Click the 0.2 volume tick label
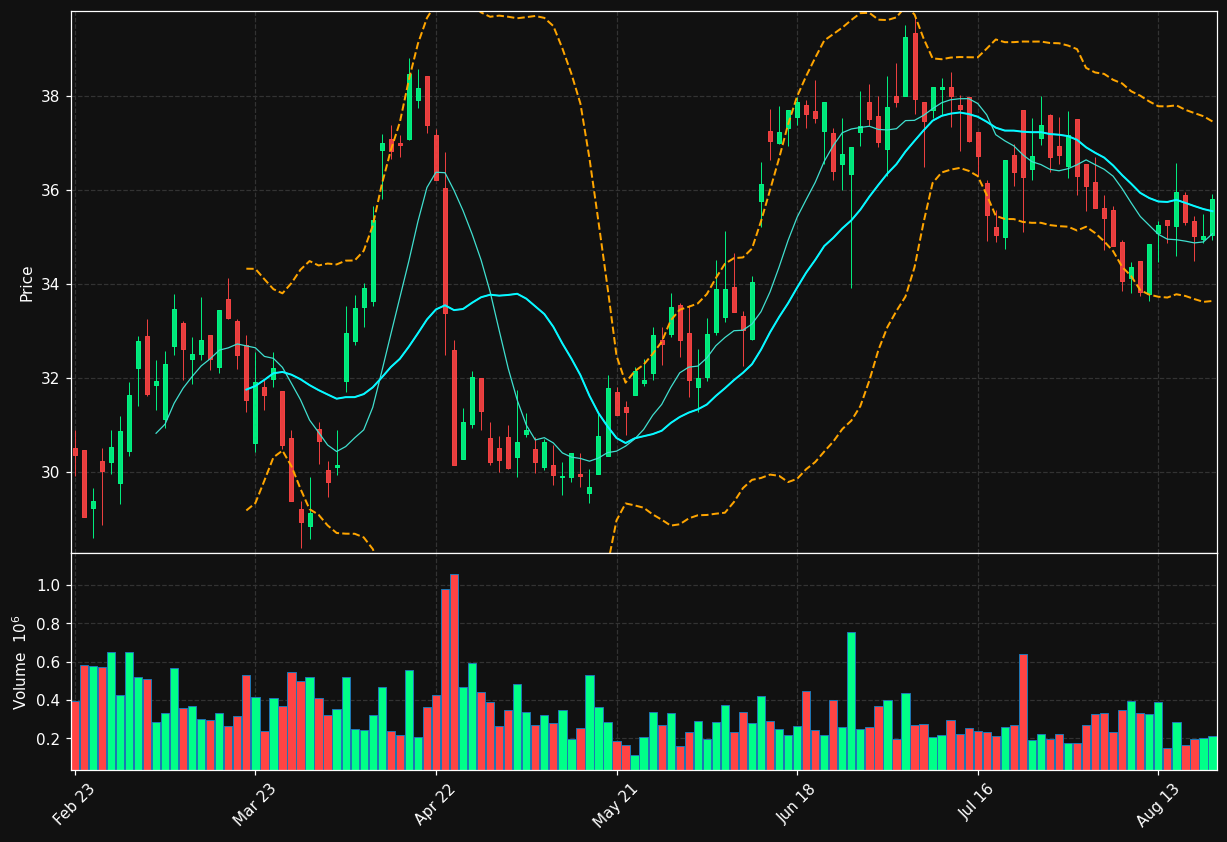1227x842 pixels. click(50, 739)
